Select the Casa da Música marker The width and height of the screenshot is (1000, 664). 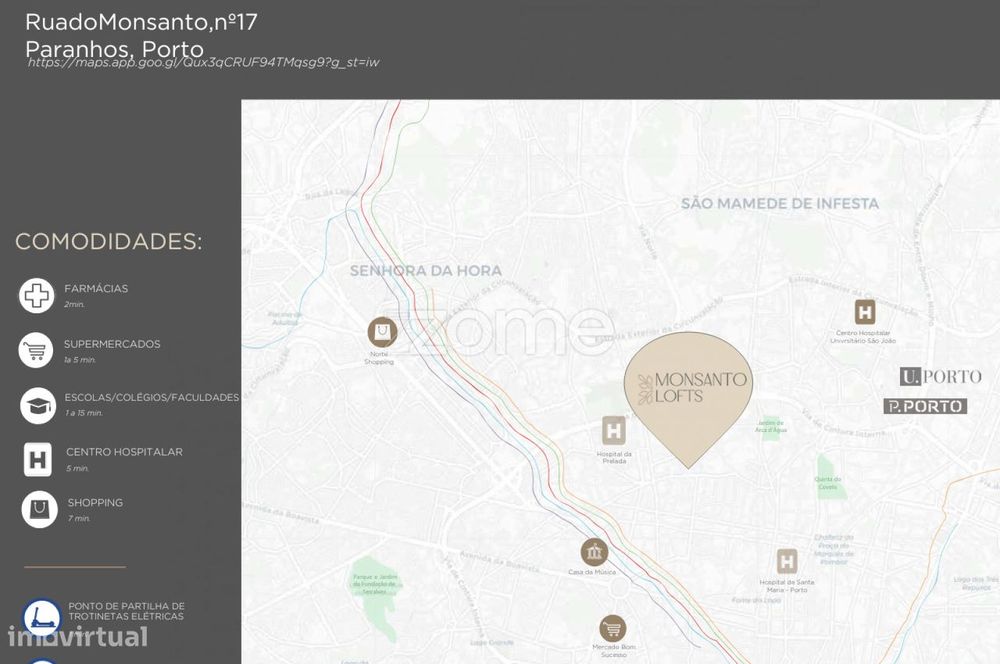[x=594, y=552]
